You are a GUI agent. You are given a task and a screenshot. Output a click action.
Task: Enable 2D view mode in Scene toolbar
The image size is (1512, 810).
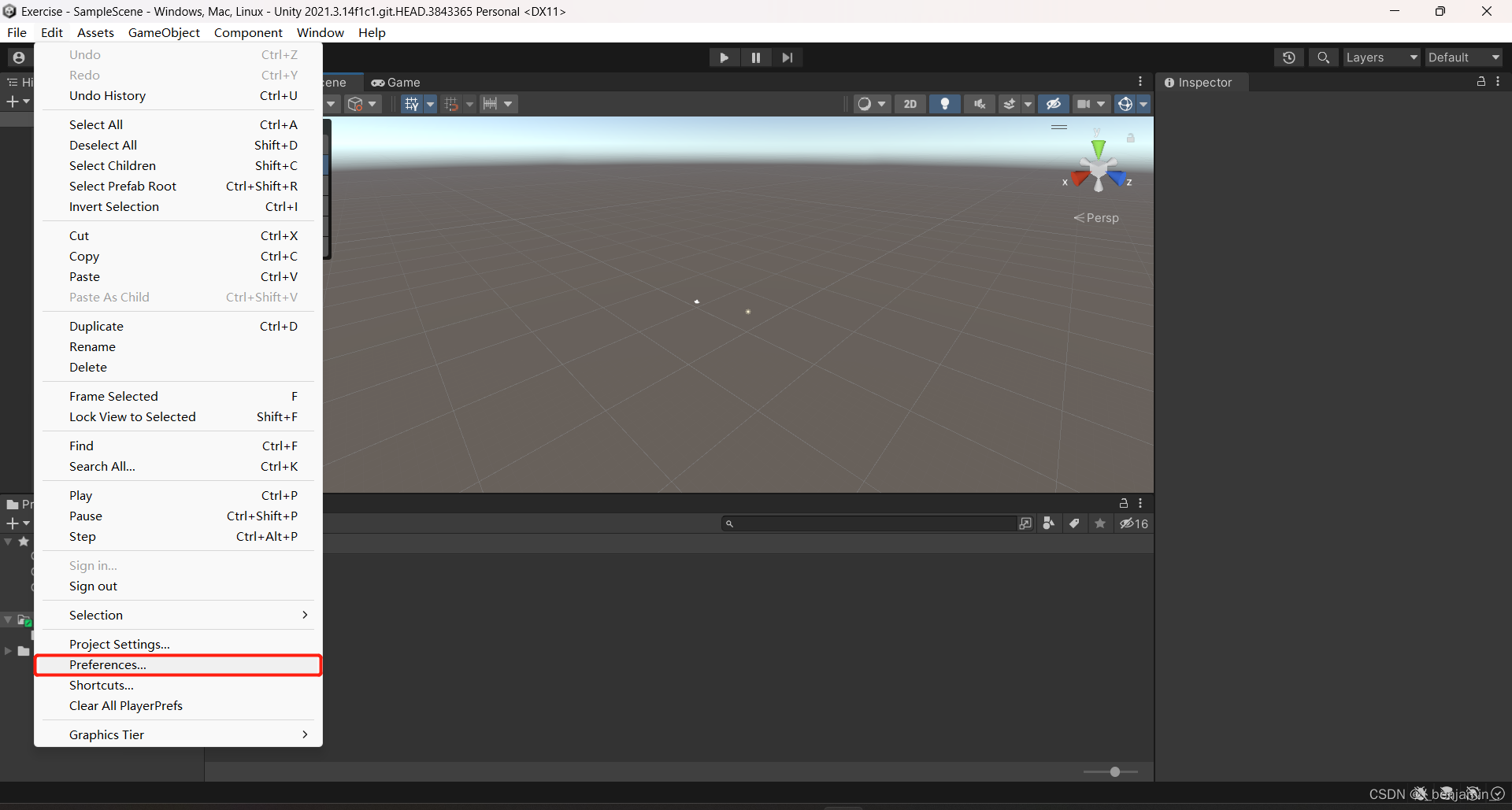point(910,103)
